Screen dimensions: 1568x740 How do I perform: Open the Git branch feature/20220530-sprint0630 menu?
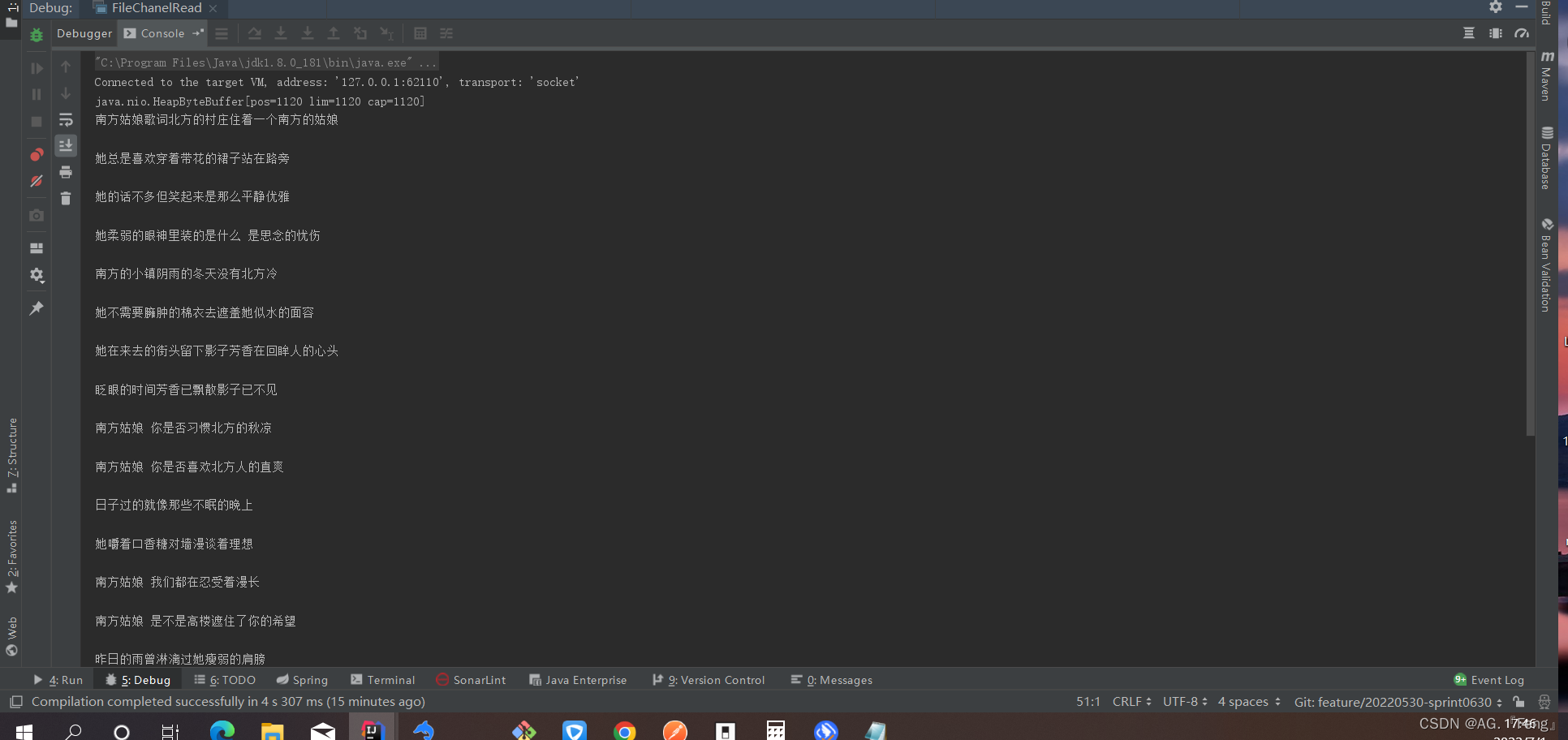[1398, 702]
